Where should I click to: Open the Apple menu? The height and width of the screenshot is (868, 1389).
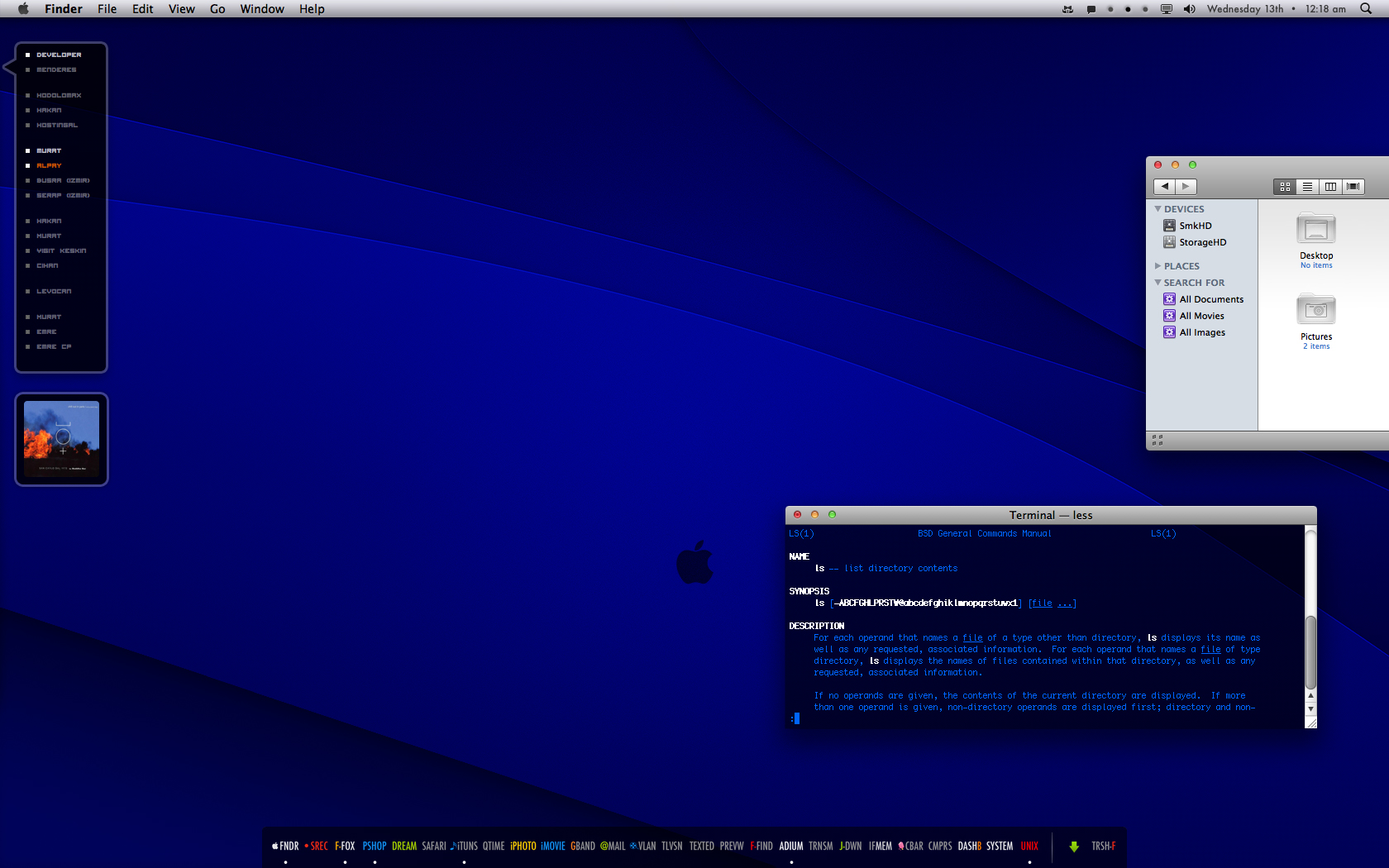coord(23,8)
